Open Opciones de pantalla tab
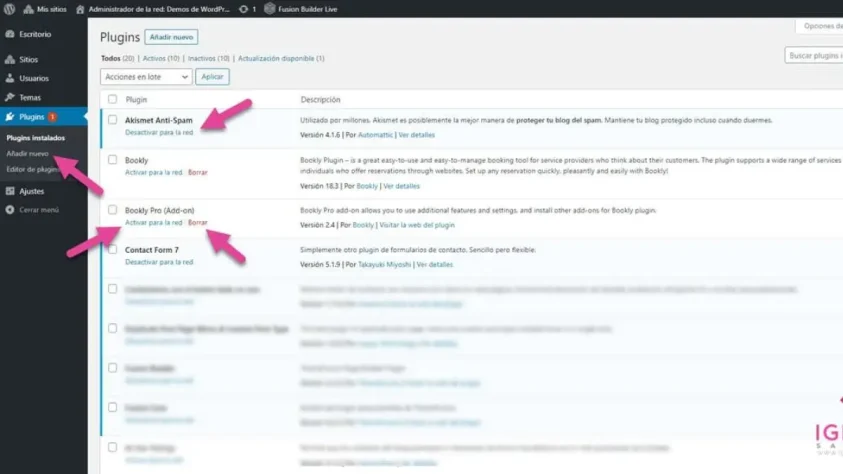843x474 pixels. coord(820,26)
